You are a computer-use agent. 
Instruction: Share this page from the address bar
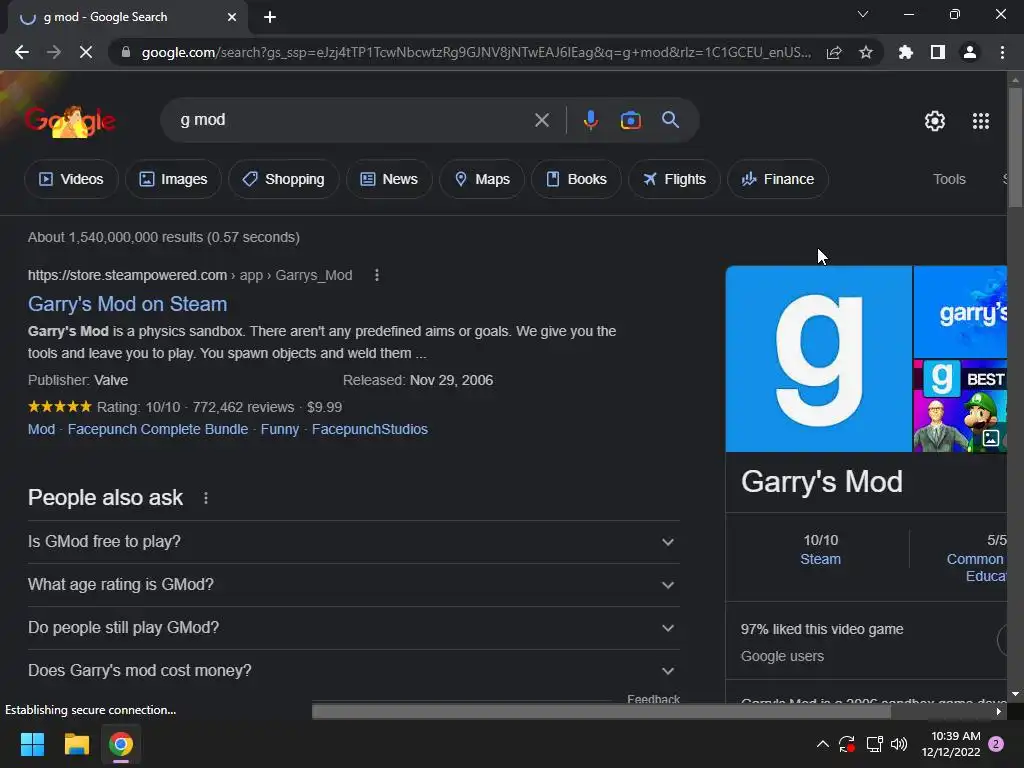click(834, 52)
